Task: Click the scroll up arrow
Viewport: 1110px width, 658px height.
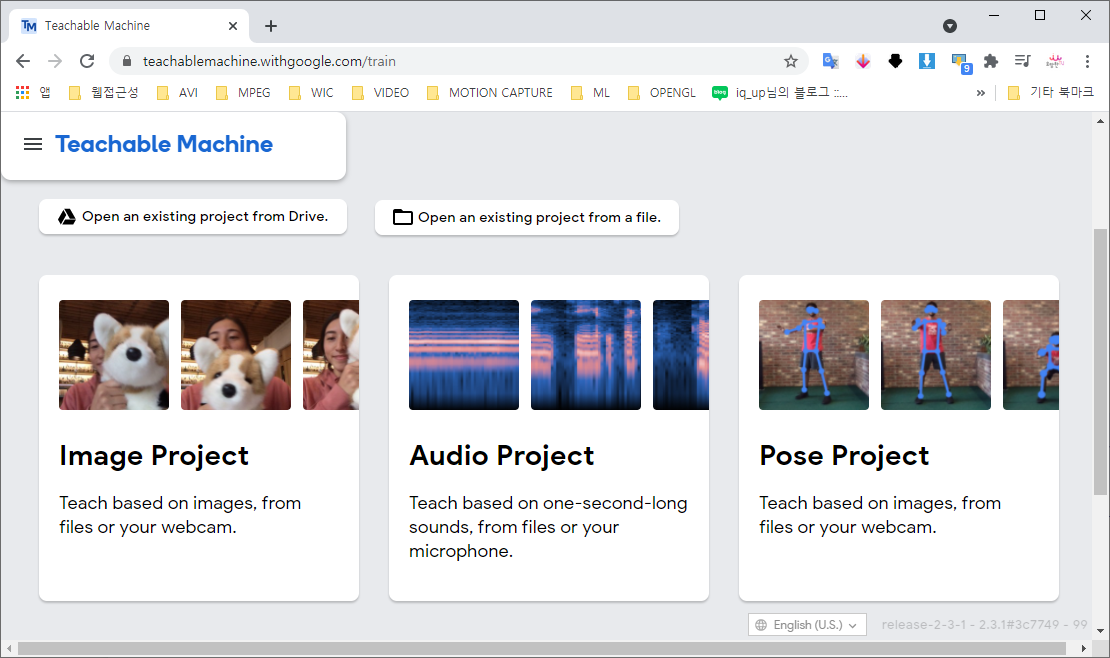Action: click(x=1100, y=121)
